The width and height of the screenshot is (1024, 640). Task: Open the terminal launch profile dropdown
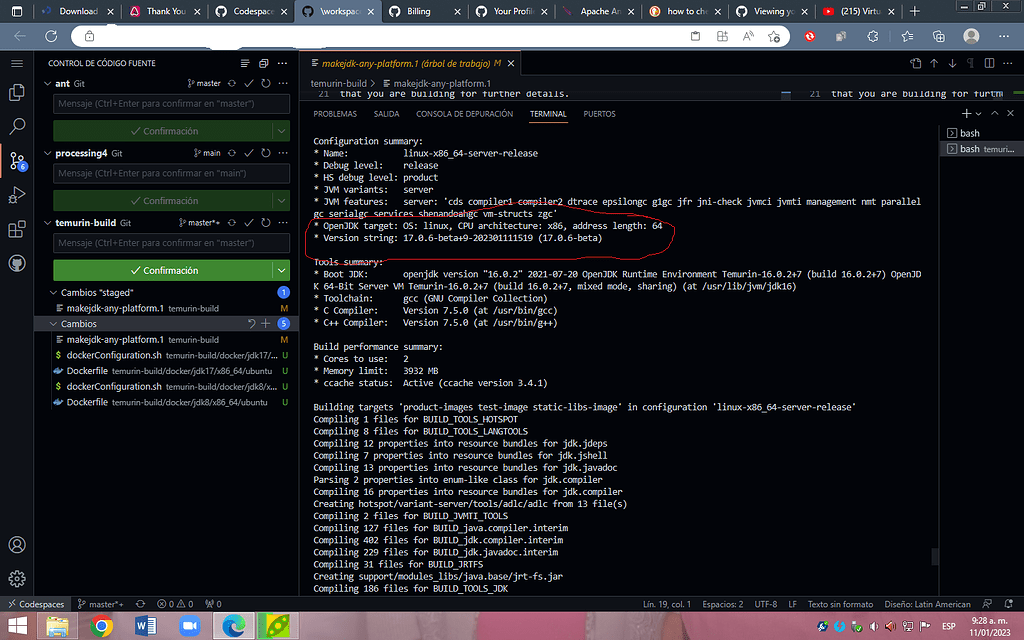tap(978, 113)
